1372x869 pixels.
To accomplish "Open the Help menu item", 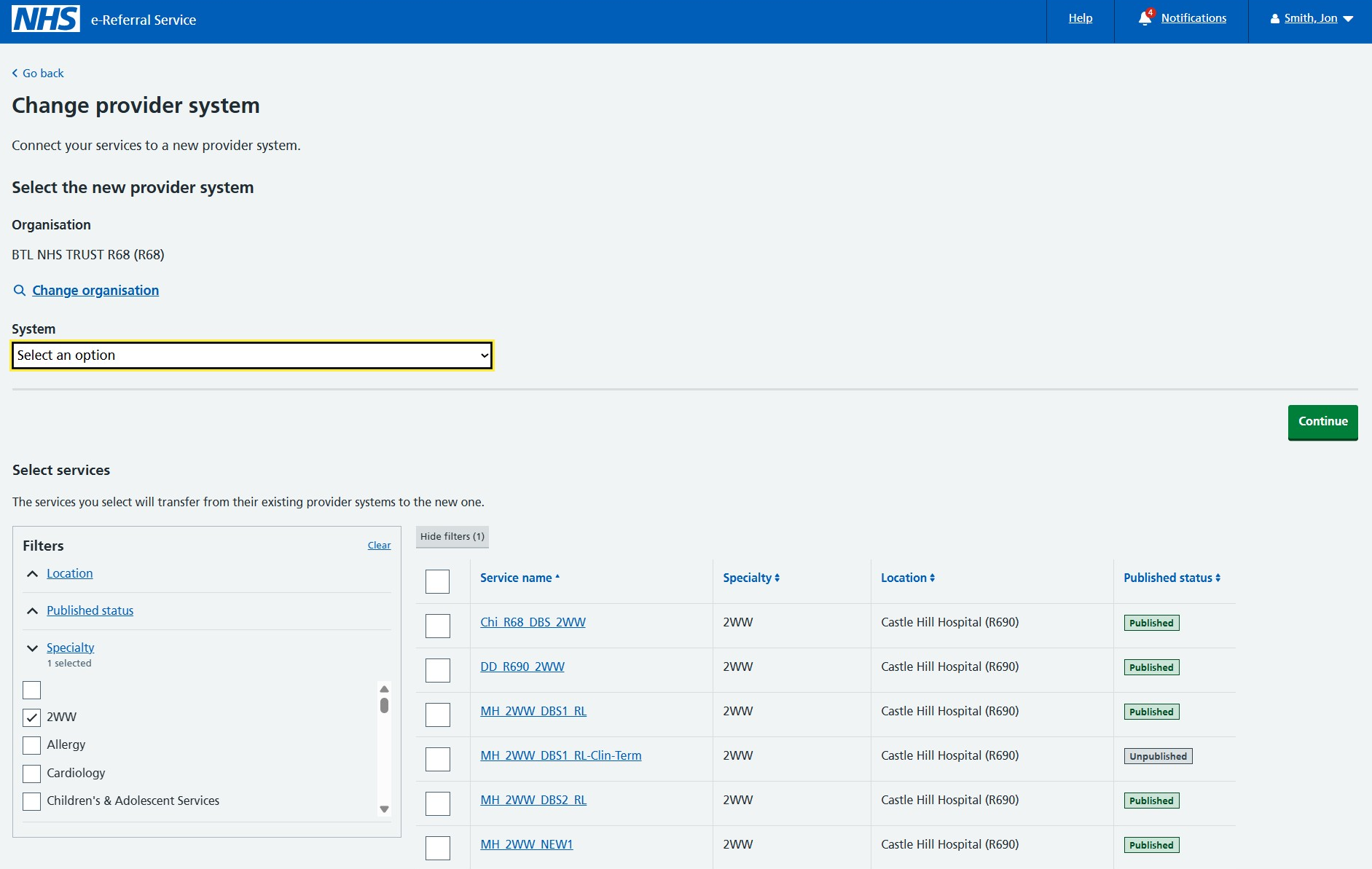I will point(1081,18).
